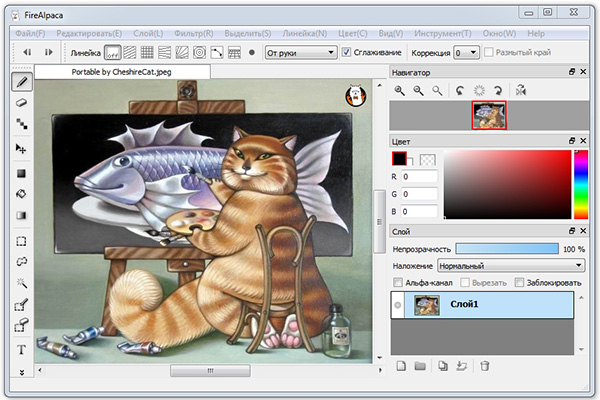Select the Brush tool in the left toolbar

coord(22,81)
